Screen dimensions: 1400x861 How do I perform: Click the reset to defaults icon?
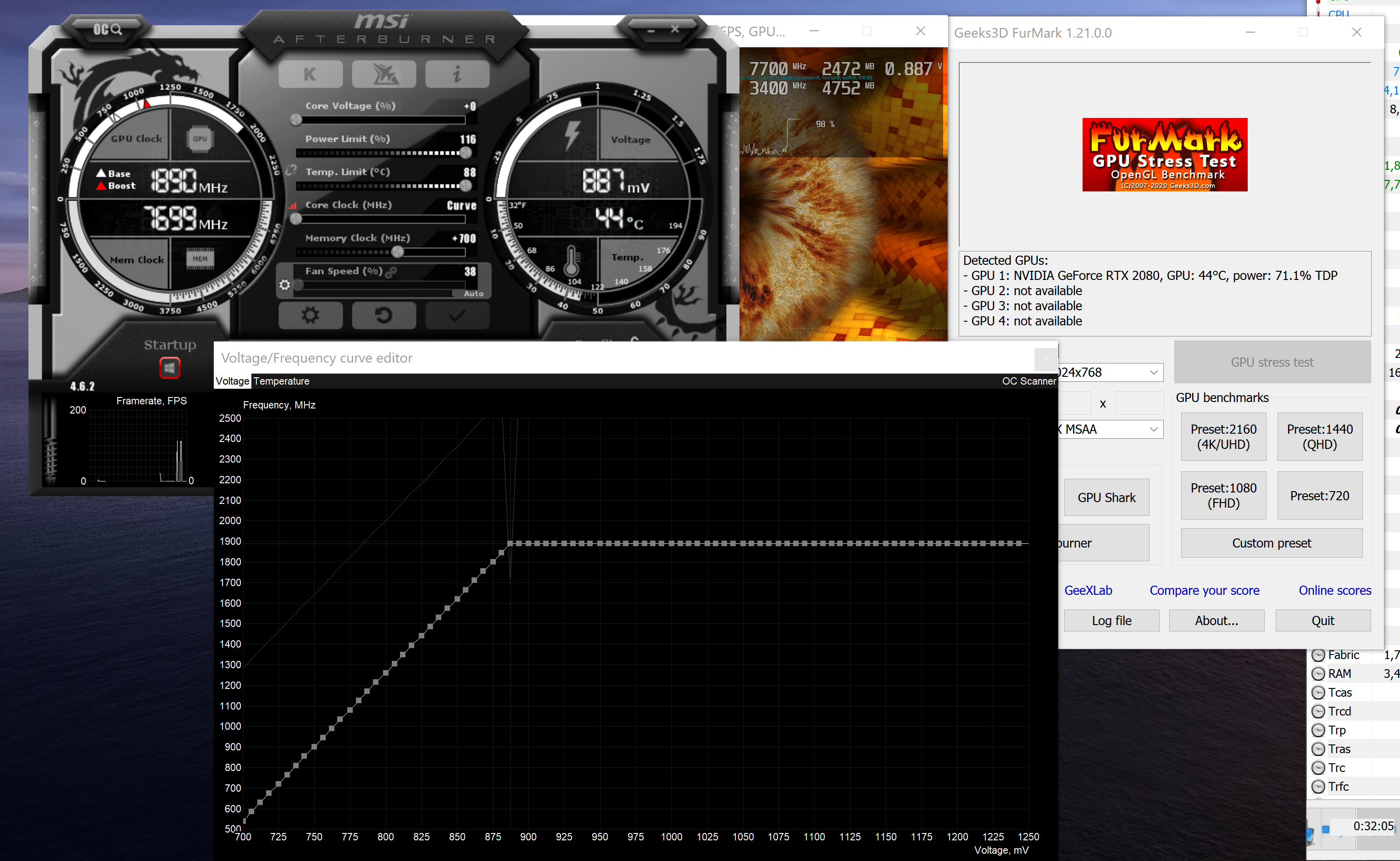pyautogui.click(x=383, y=315)
